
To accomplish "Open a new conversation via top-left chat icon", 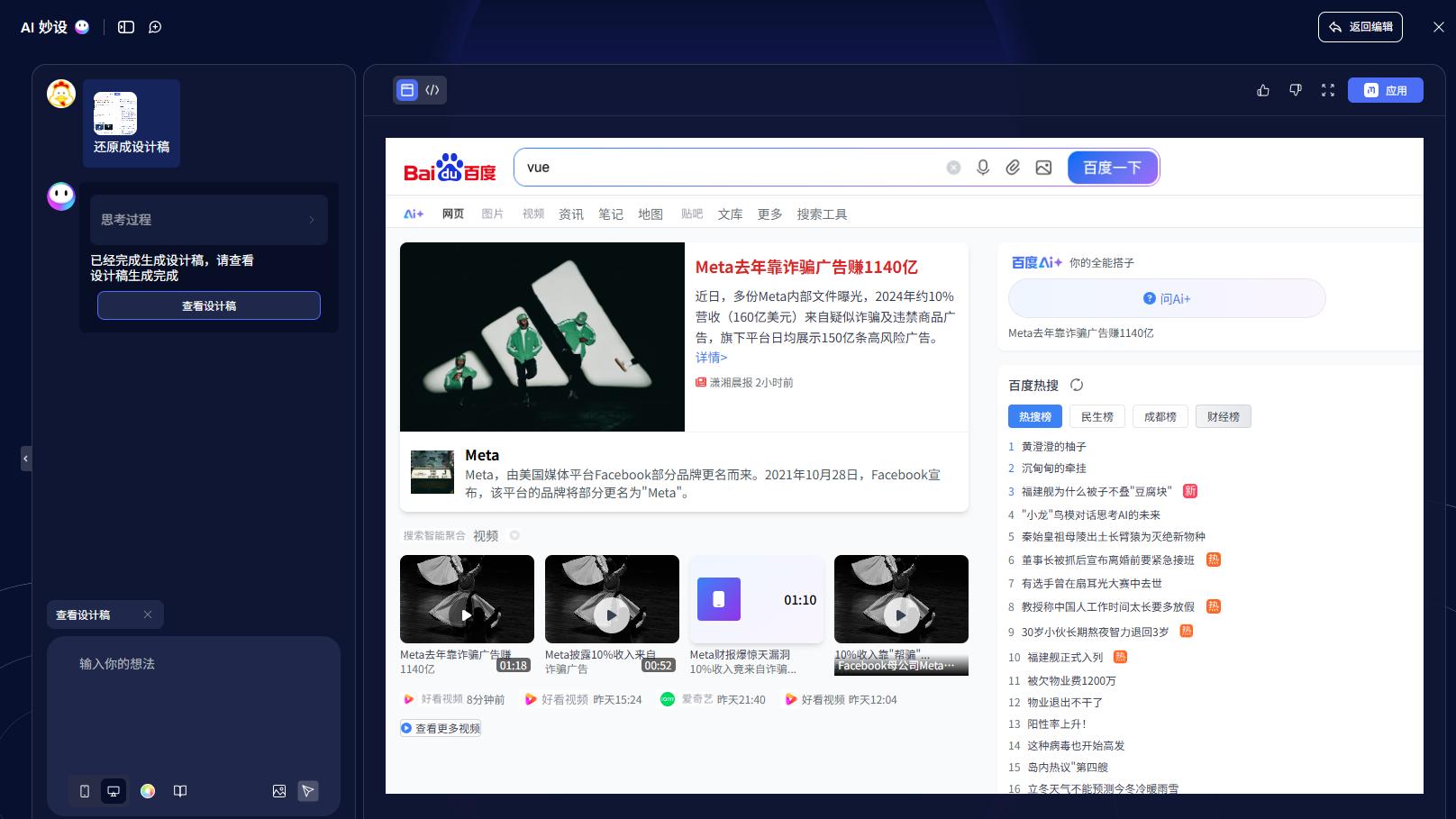I will pyautogui.click(x=155, y=27).
